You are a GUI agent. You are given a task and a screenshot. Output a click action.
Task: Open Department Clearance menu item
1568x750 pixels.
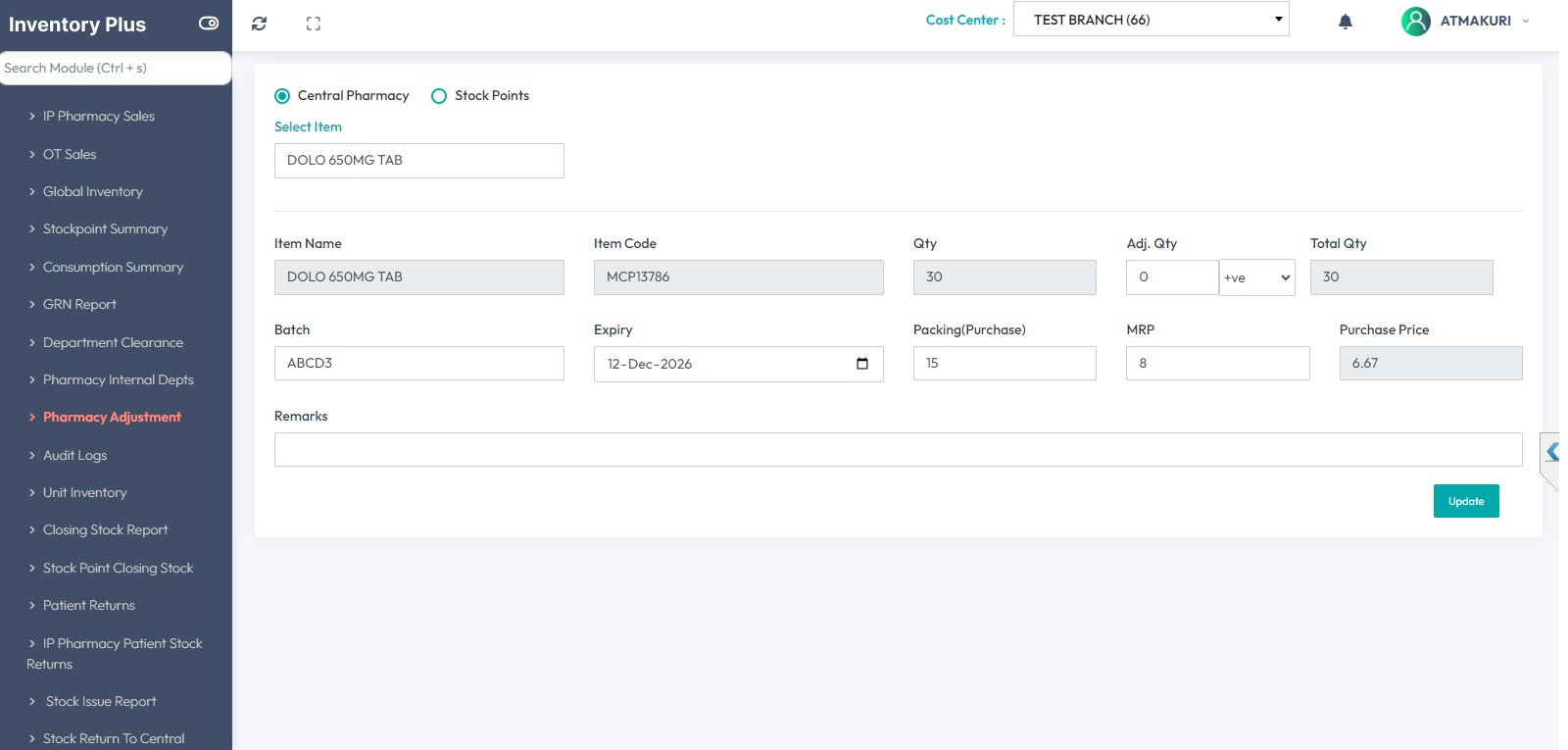(x=113, y=342)
